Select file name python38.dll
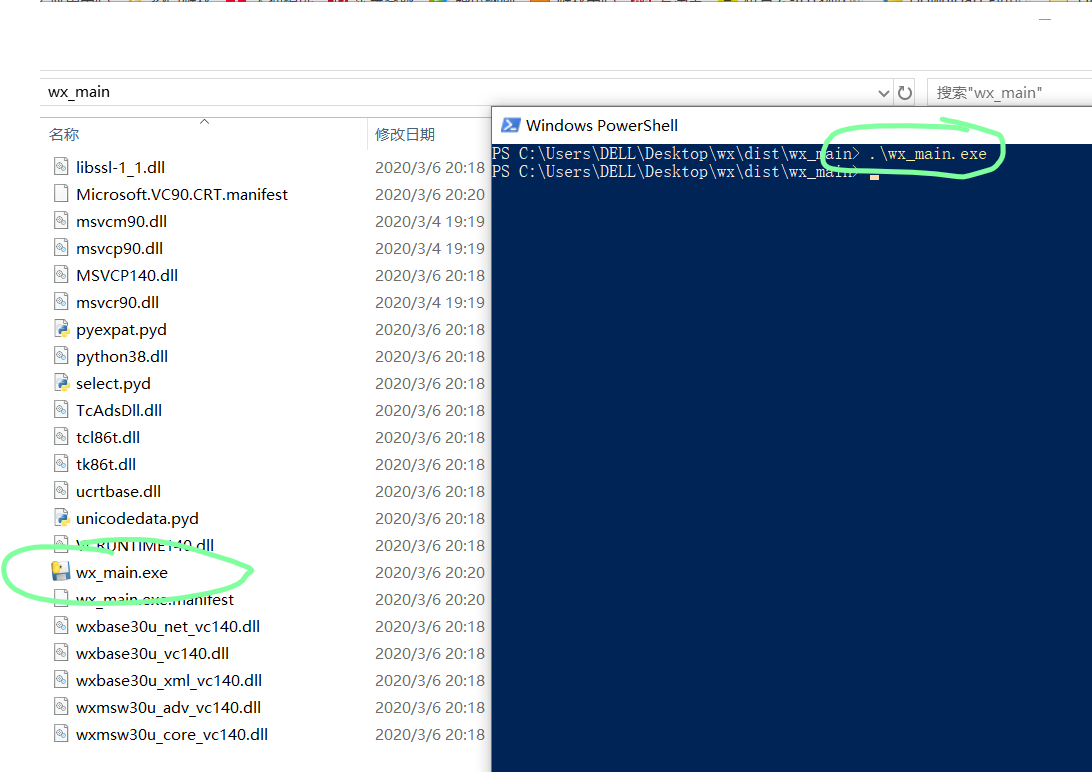This screenshot has height=772, width=1092. click(x=122, y=356)
